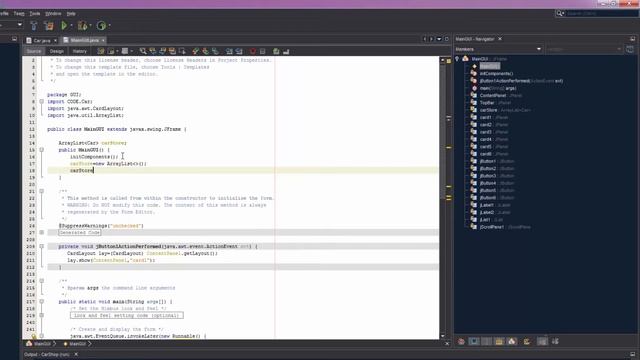The image size is (640, 360).
Task: Toggle Show Fields filter in Navigator
Action: click(x=474, y=342)
